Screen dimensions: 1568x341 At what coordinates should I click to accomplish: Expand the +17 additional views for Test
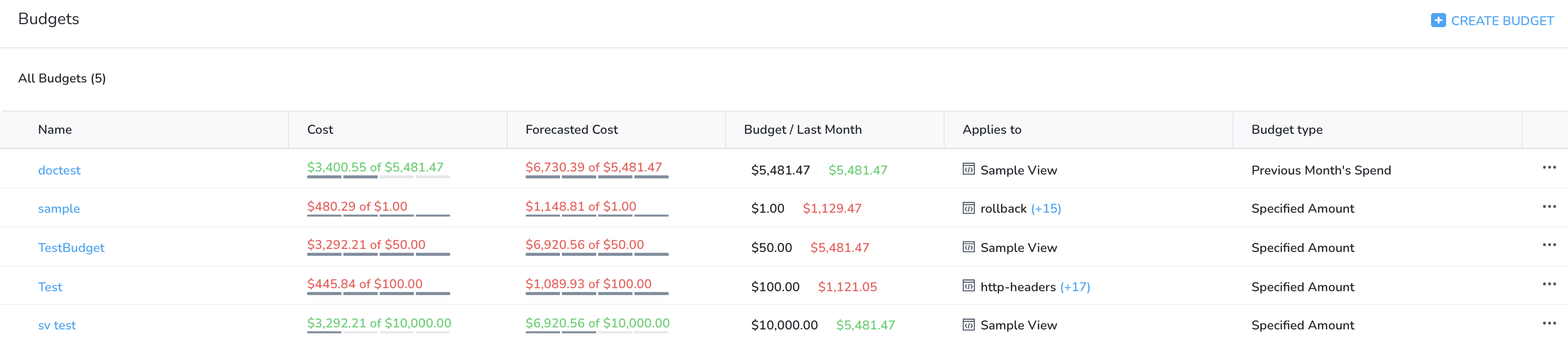[x=1075, y=287]
